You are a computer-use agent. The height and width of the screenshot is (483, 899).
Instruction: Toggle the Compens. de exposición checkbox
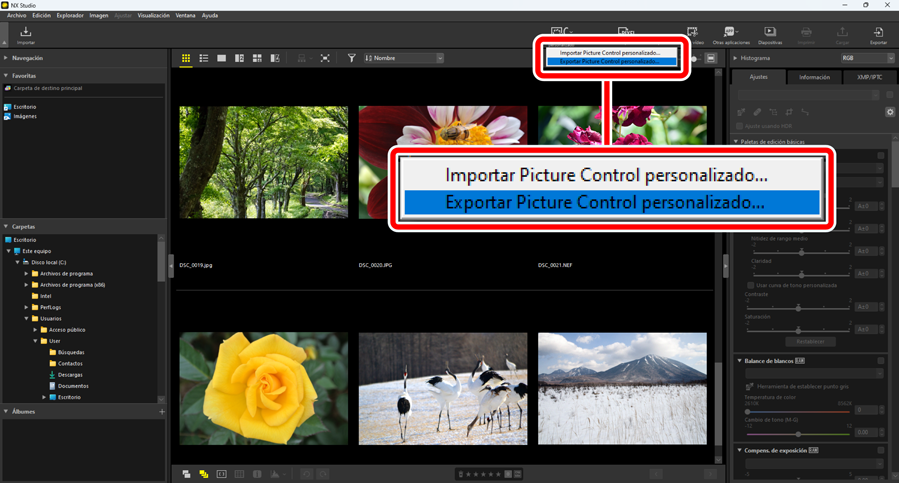point(881,450)
